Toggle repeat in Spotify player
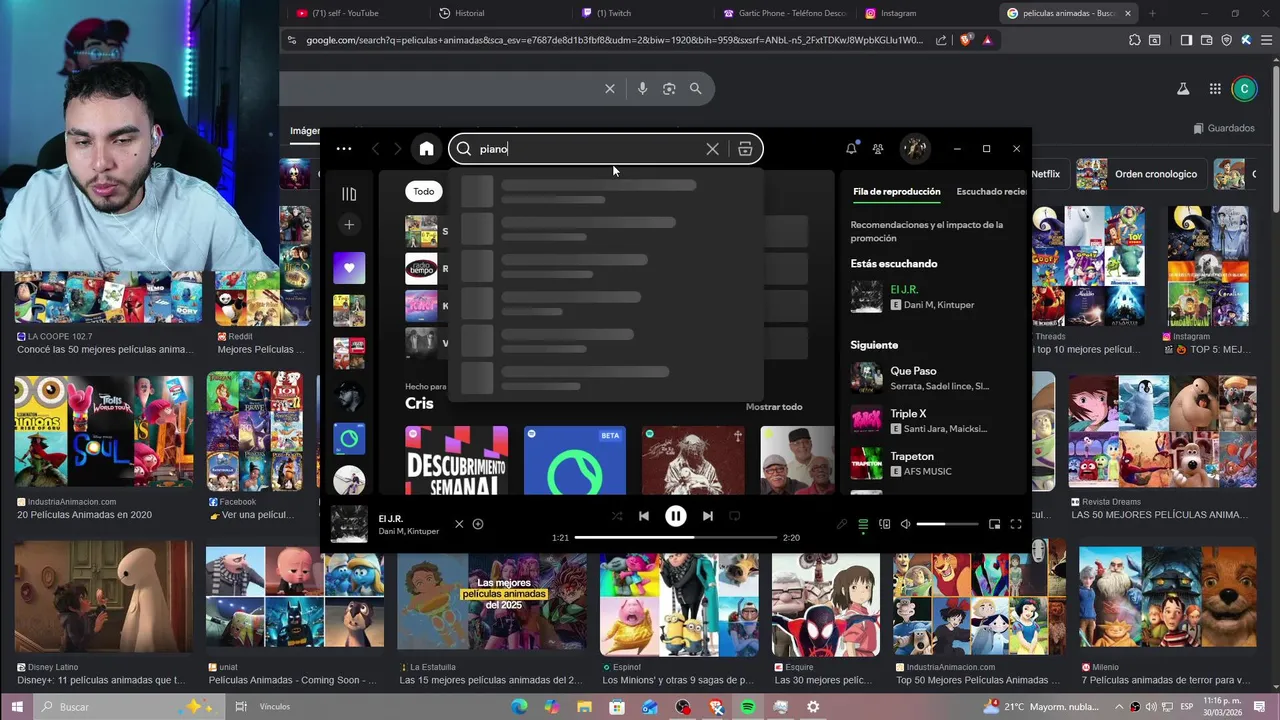Screen dimensions: 1280x720 (734, 516)
